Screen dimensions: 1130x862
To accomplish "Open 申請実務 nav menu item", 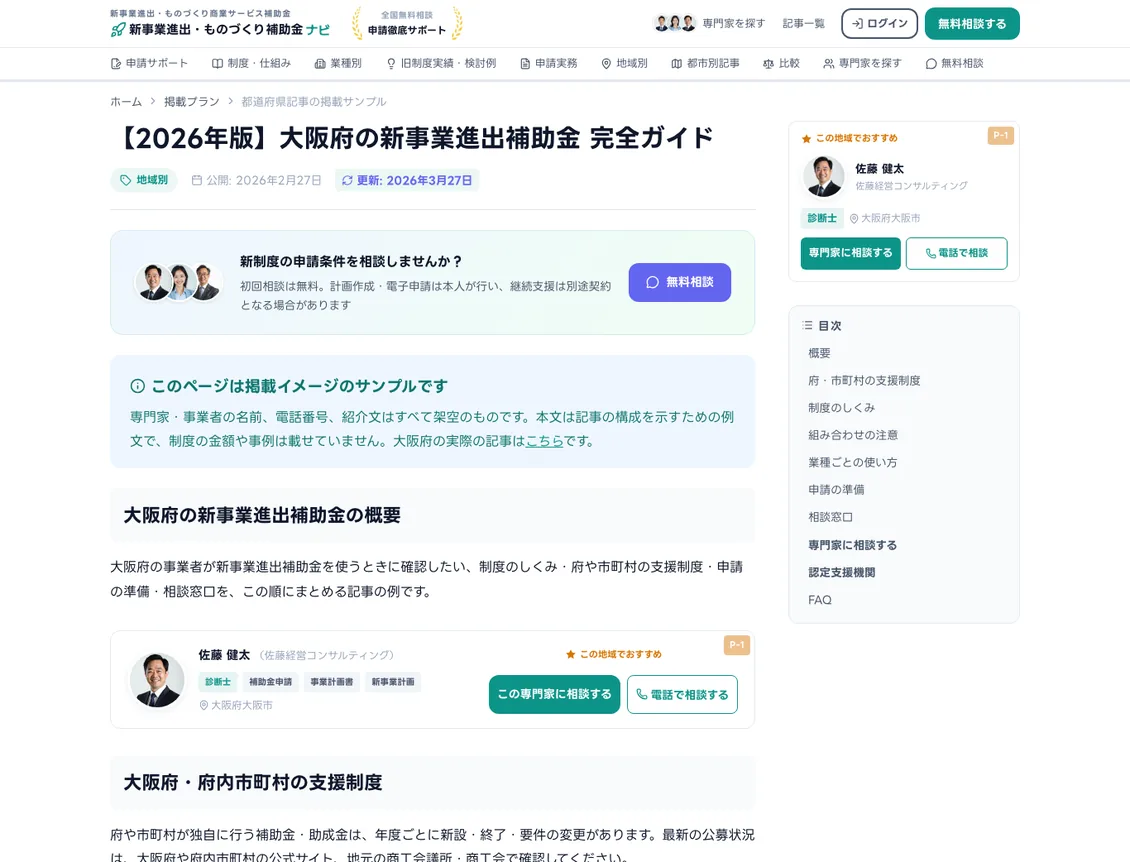I will [x=548, y=63].
